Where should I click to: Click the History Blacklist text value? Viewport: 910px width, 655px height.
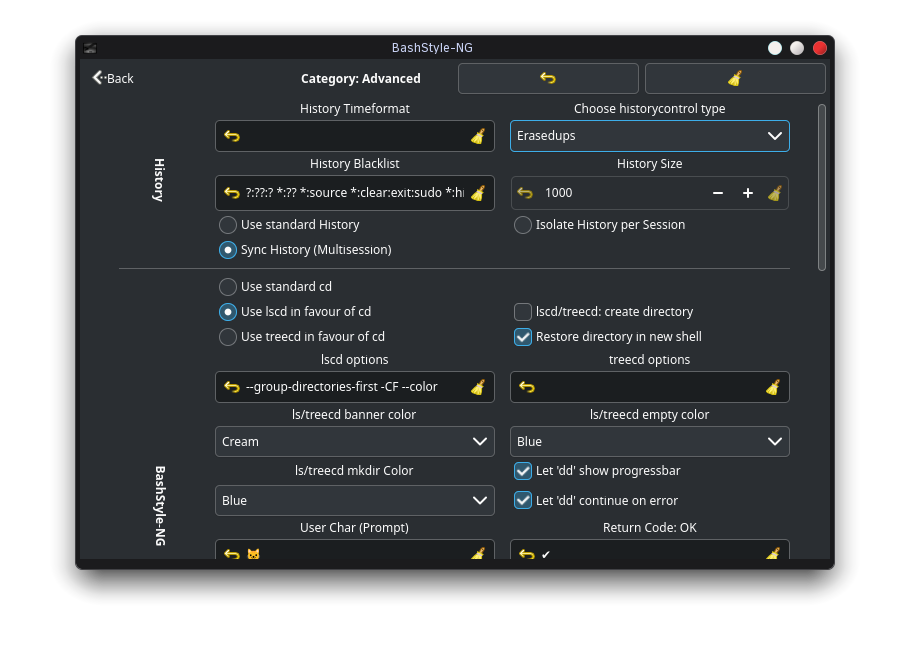355,193
